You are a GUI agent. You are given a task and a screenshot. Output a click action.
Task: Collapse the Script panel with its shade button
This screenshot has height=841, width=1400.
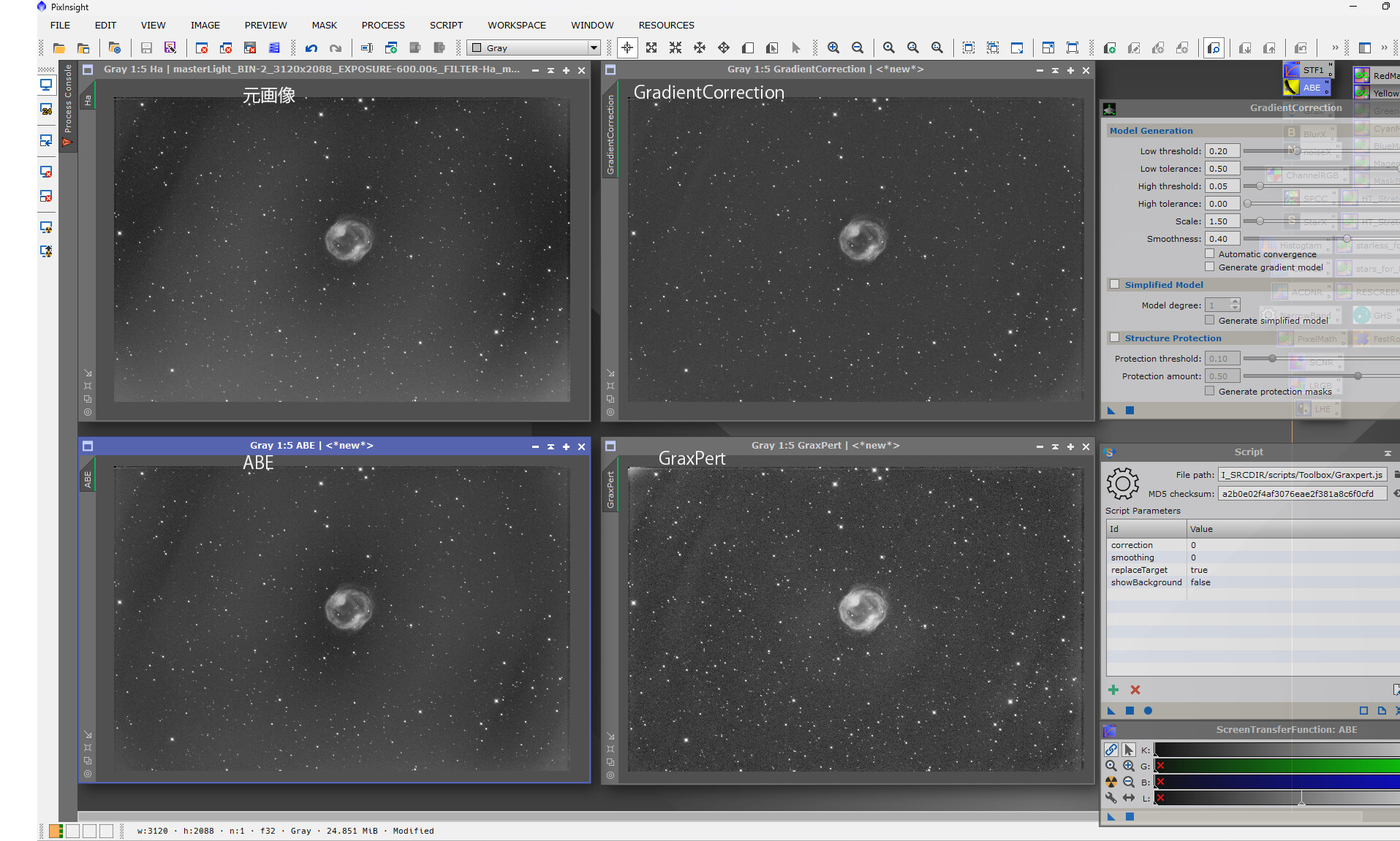pyautogui.click(x=1388, y=453)
